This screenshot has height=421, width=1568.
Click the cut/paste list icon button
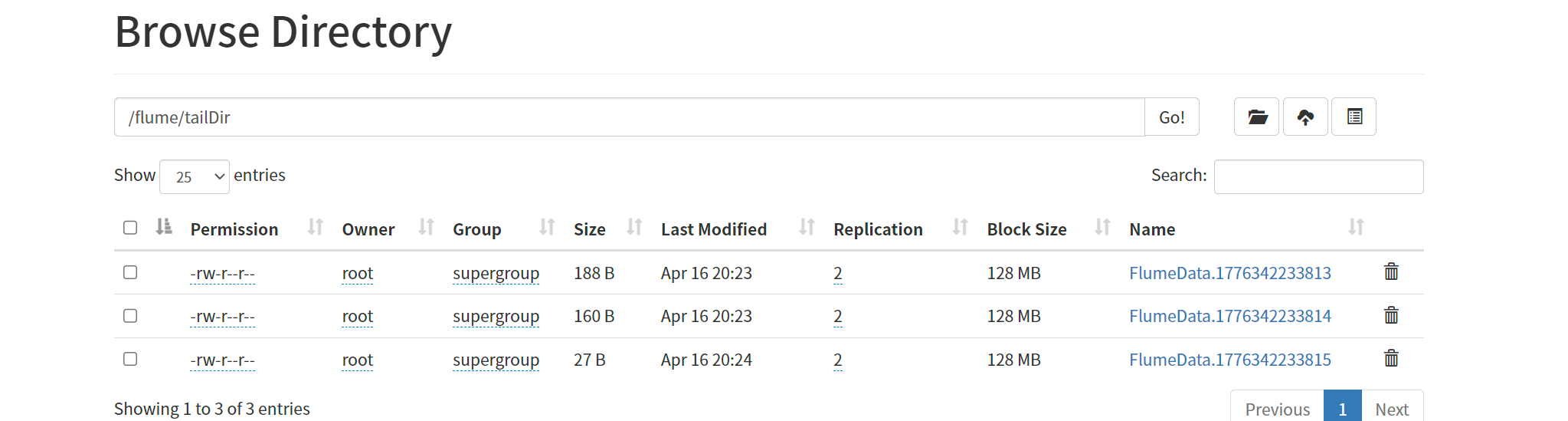tap(1354, 117)
